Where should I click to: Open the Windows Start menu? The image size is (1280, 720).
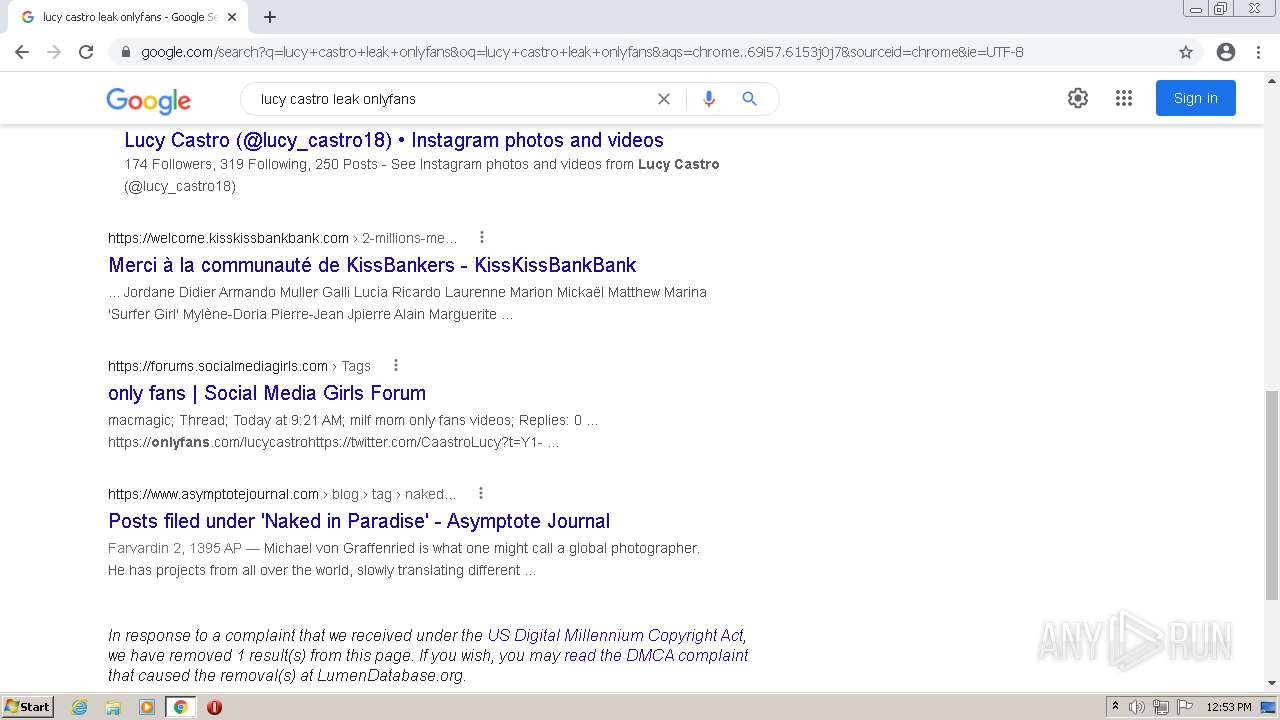(27, 707)
